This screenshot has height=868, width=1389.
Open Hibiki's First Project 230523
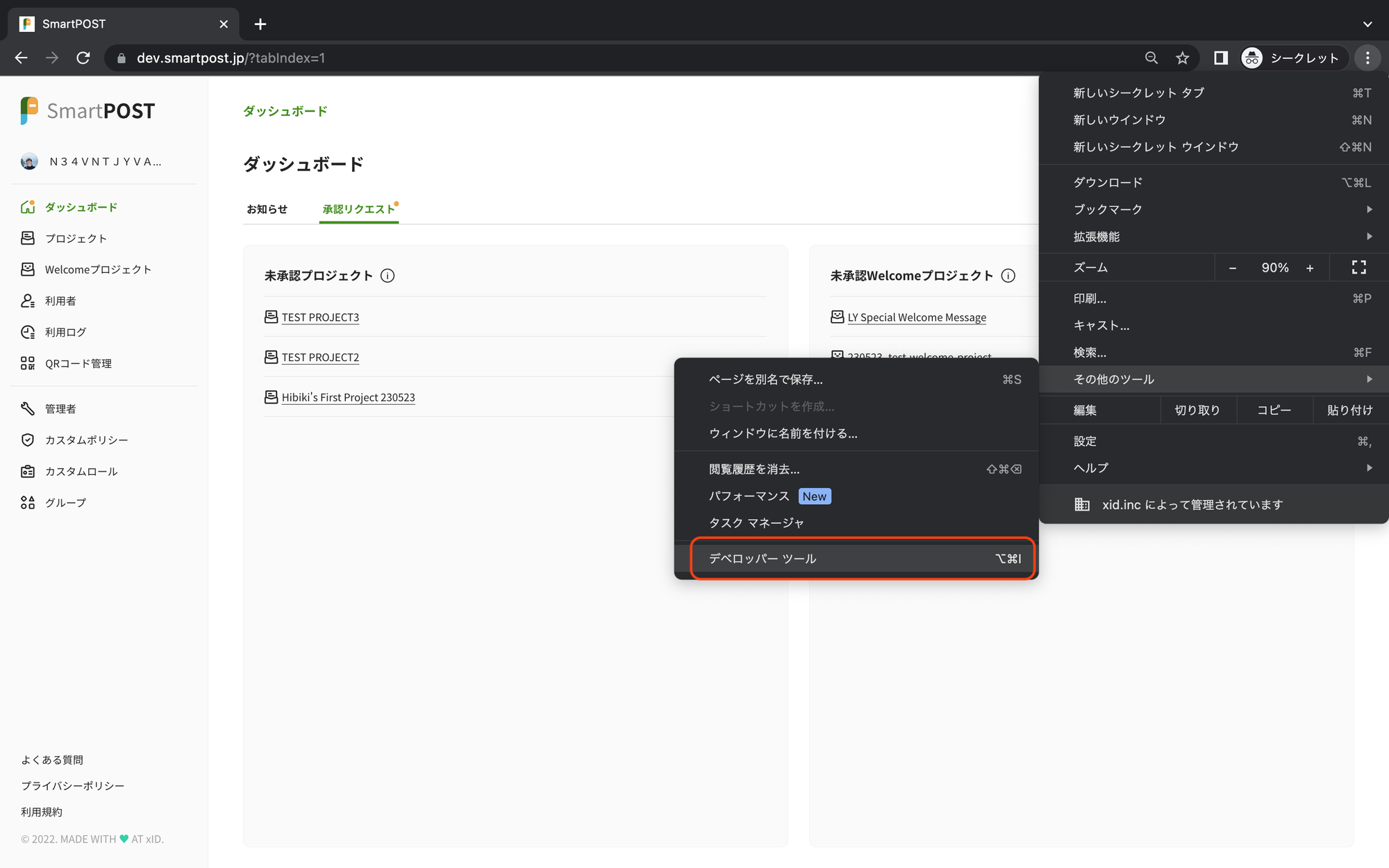[x=348, y=397]
